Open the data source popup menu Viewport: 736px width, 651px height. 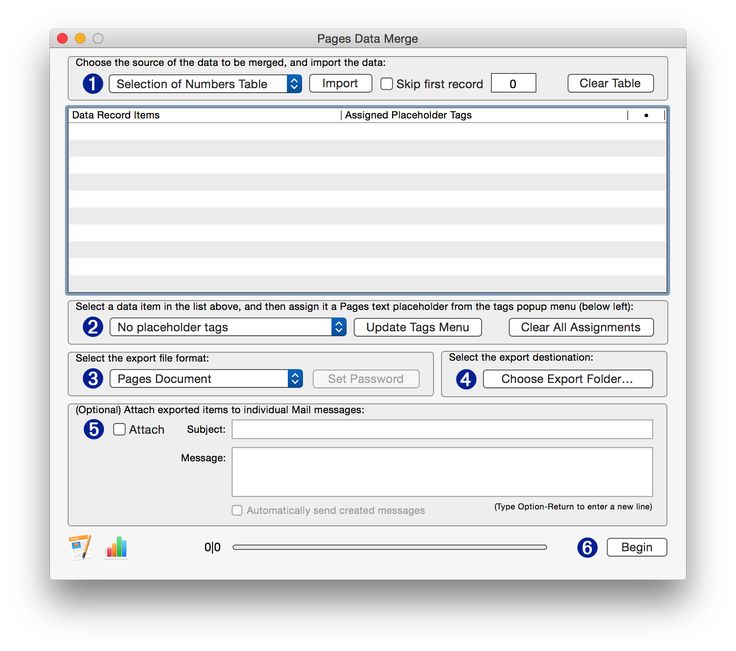pos(205,84)
